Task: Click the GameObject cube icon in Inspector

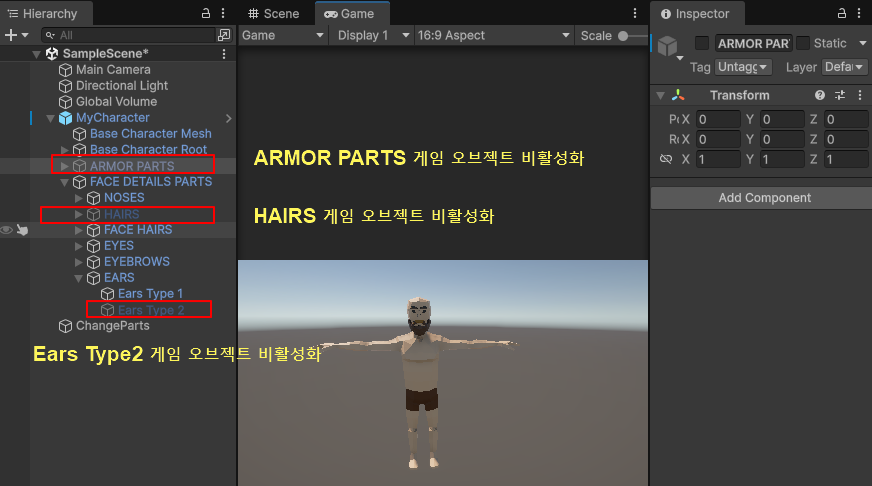Action: tap(667, 46)
